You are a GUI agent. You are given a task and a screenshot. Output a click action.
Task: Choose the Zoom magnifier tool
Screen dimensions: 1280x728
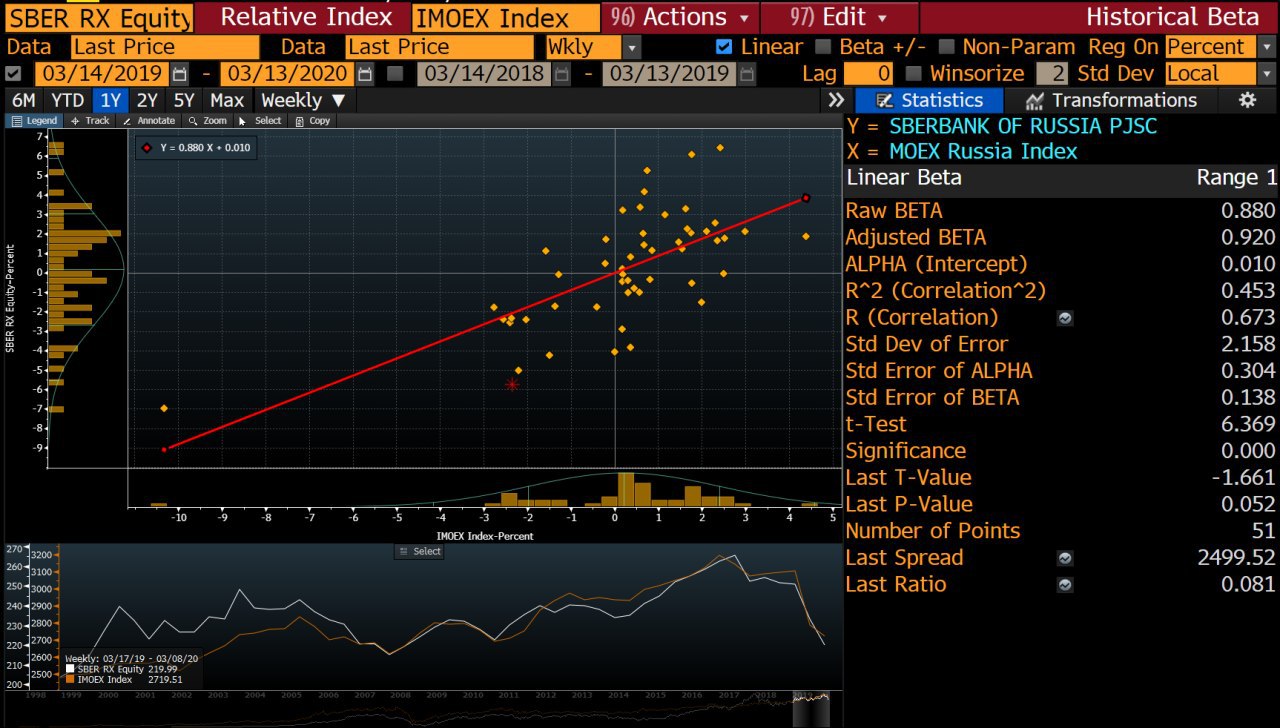208,120
